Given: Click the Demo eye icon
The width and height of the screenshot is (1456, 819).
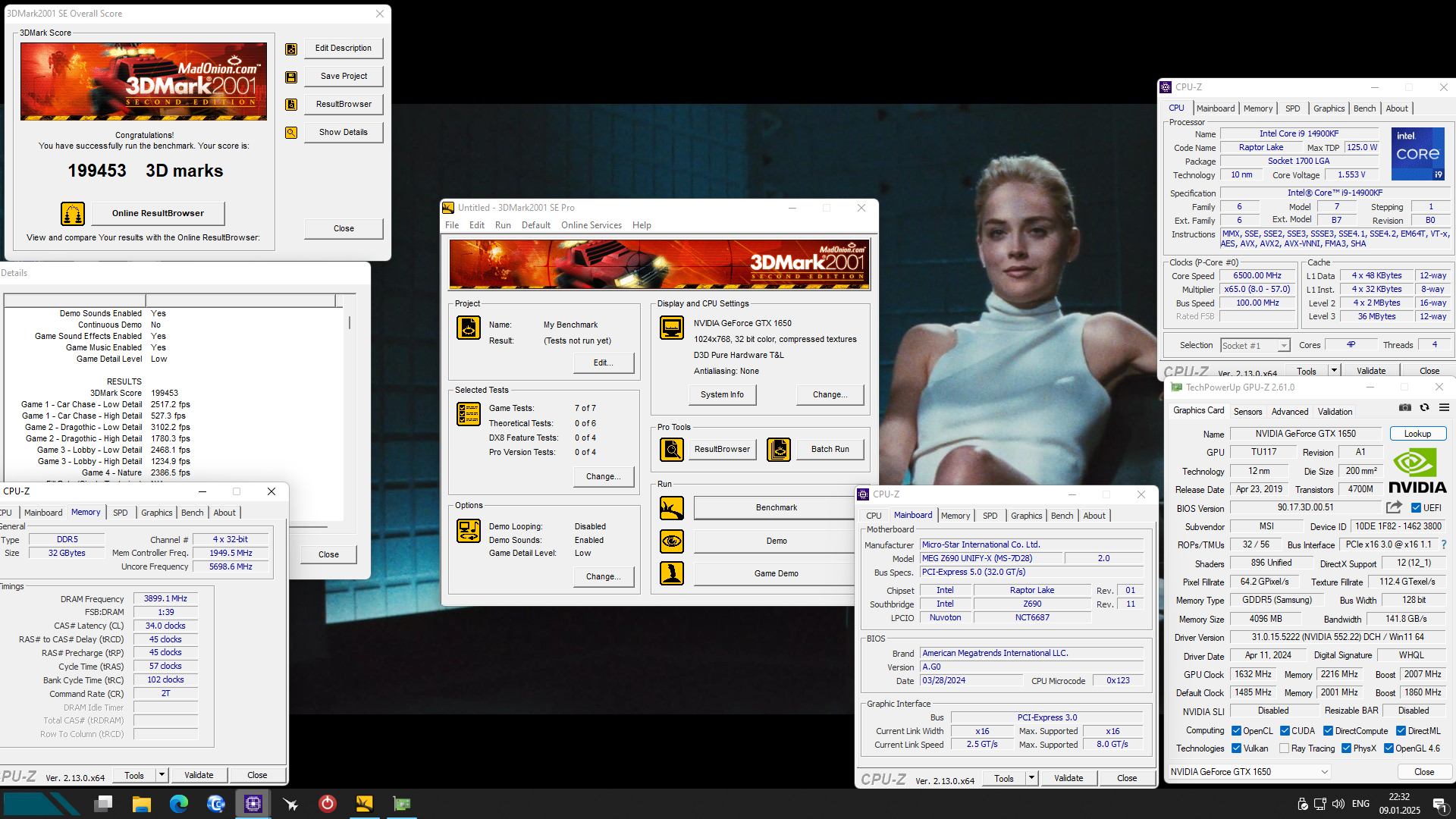Looking at the screenshot, I should (x=672, y=541).
